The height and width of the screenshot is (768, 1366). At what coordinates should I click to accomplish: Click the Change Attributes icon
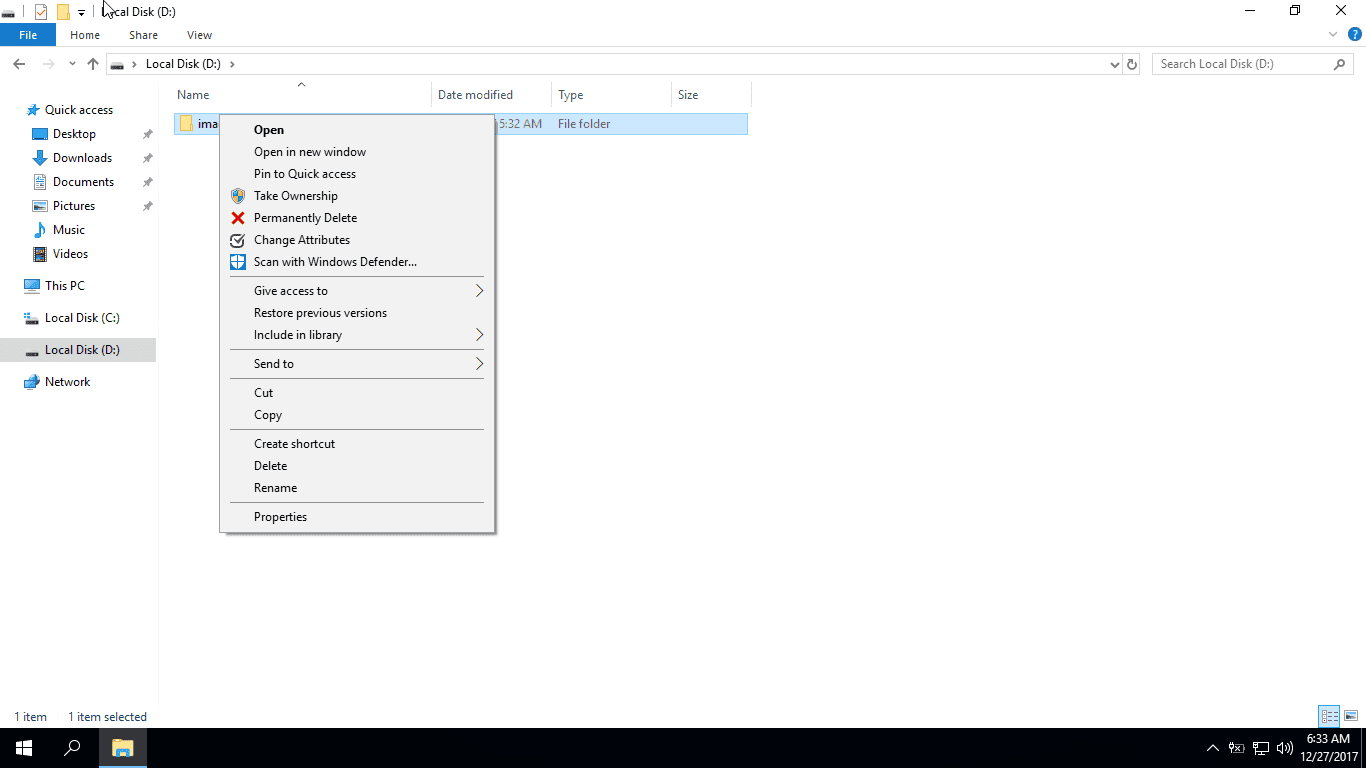(x=237, y=239)
